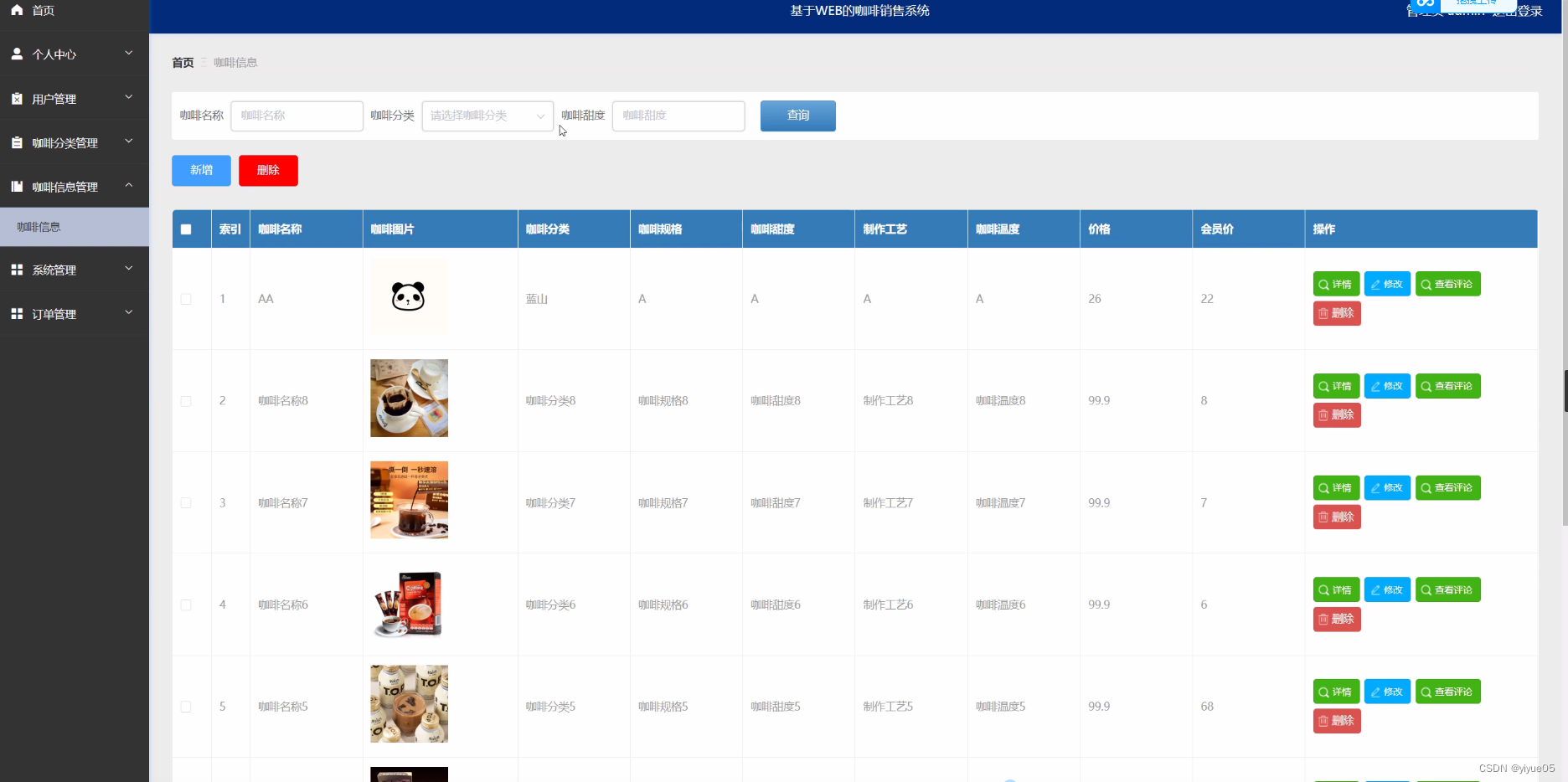This screenshot has width=1568, height=782.
Task: Click 首页 in the breadcrumb
Action: click(182, 62)
